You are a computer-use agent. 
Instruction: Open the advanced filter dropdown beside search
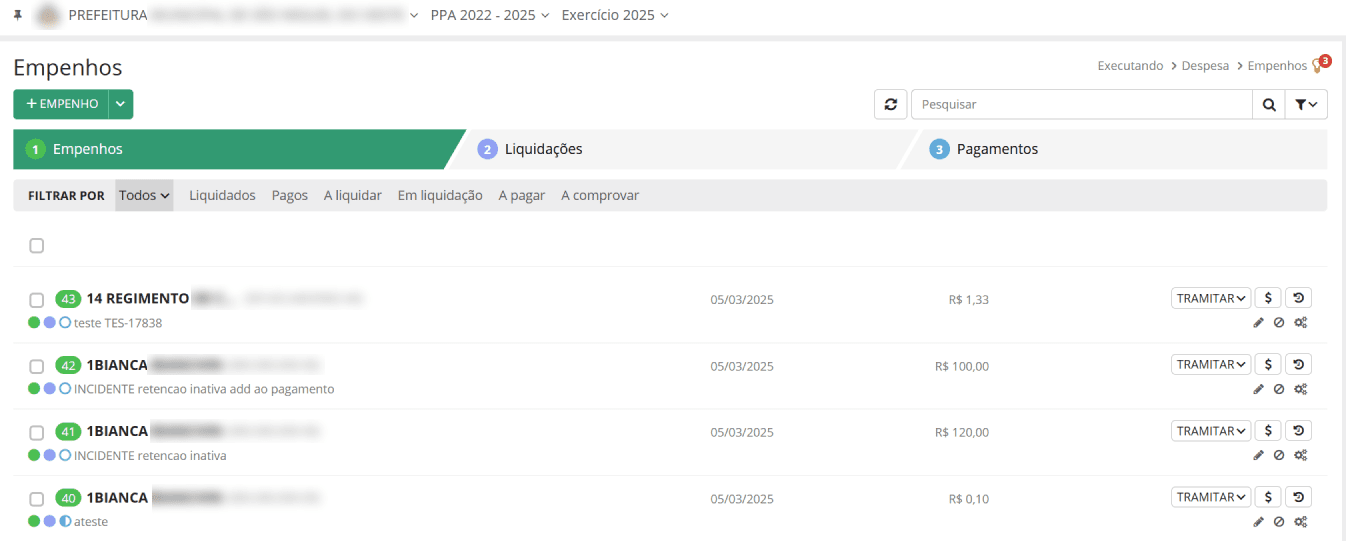pos(1305,104)
